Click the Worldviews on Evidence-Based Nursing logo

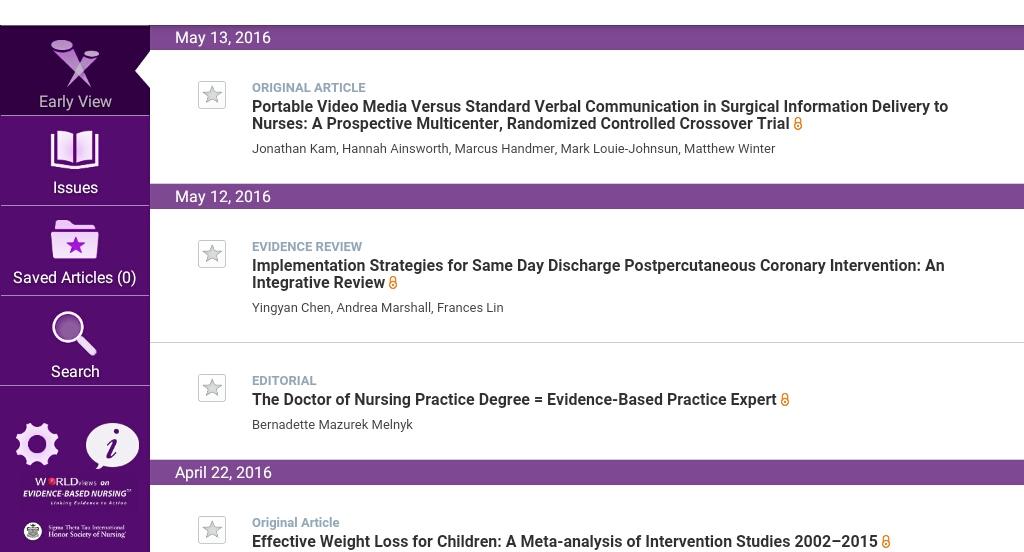point(76,490)
